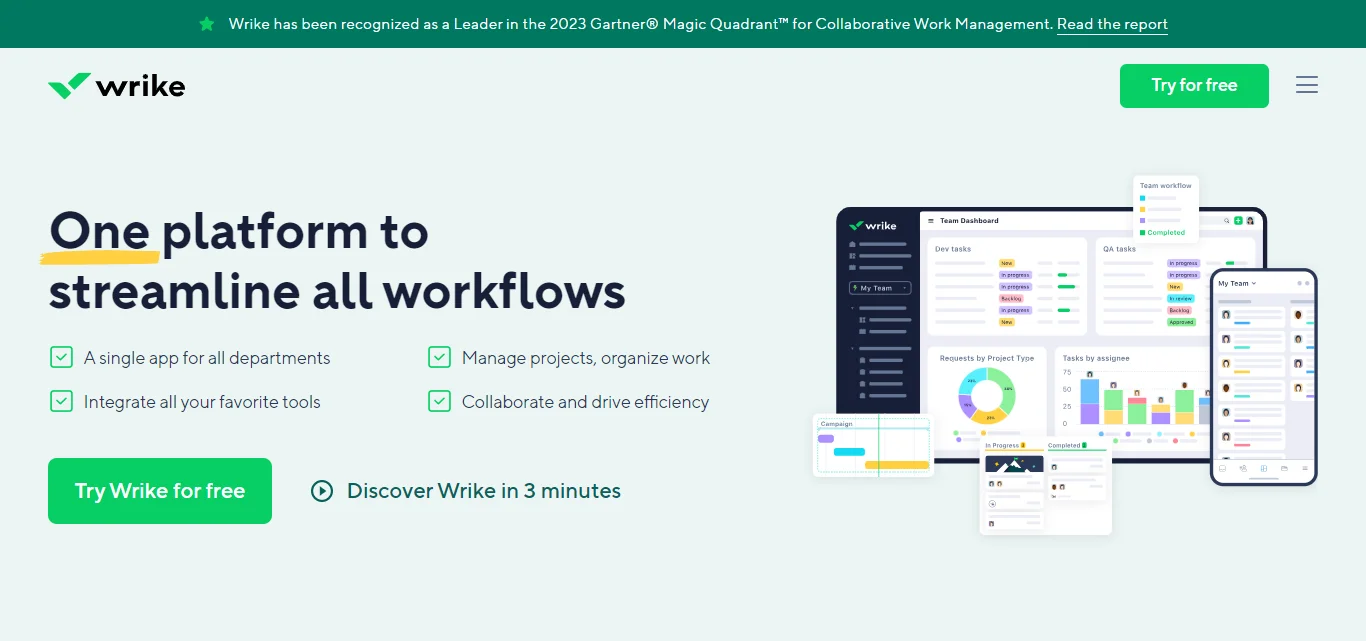Open the Read the report link
Viewport: 1366px width, 641px height.
1112,24
